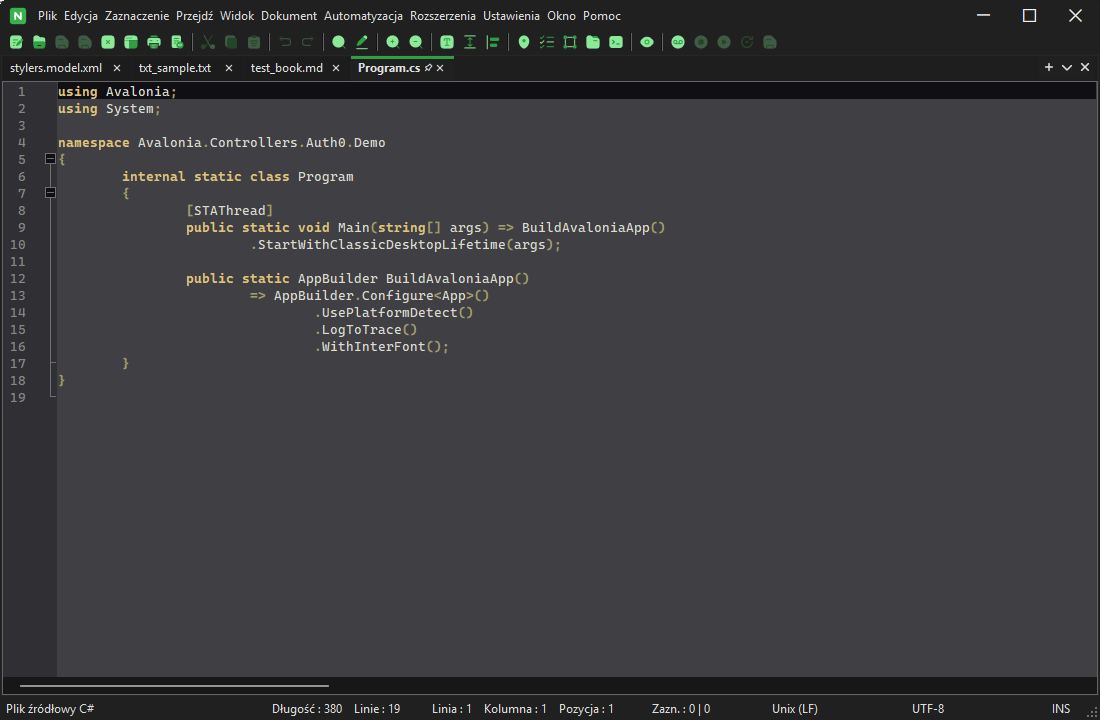1100x720 pixels.
Task: Toggle INS insert mode in status bar
Action: pos(1061,709)
